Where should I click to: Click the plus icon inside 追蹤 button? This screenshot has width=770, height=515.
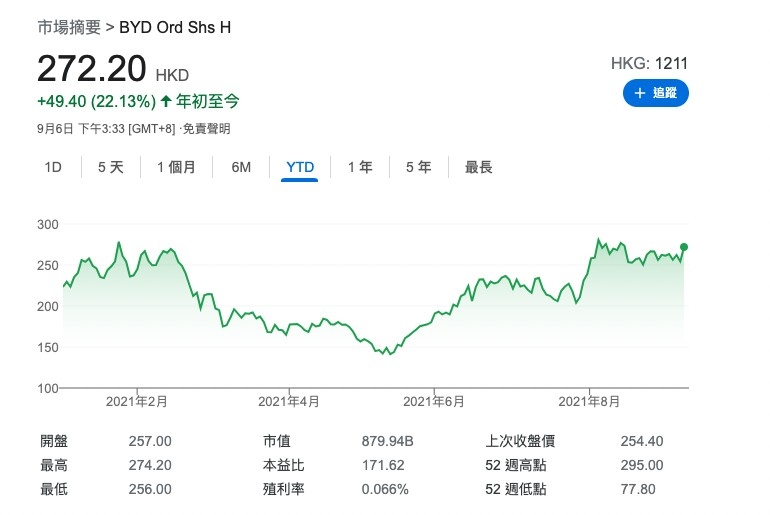pos(639,93)
